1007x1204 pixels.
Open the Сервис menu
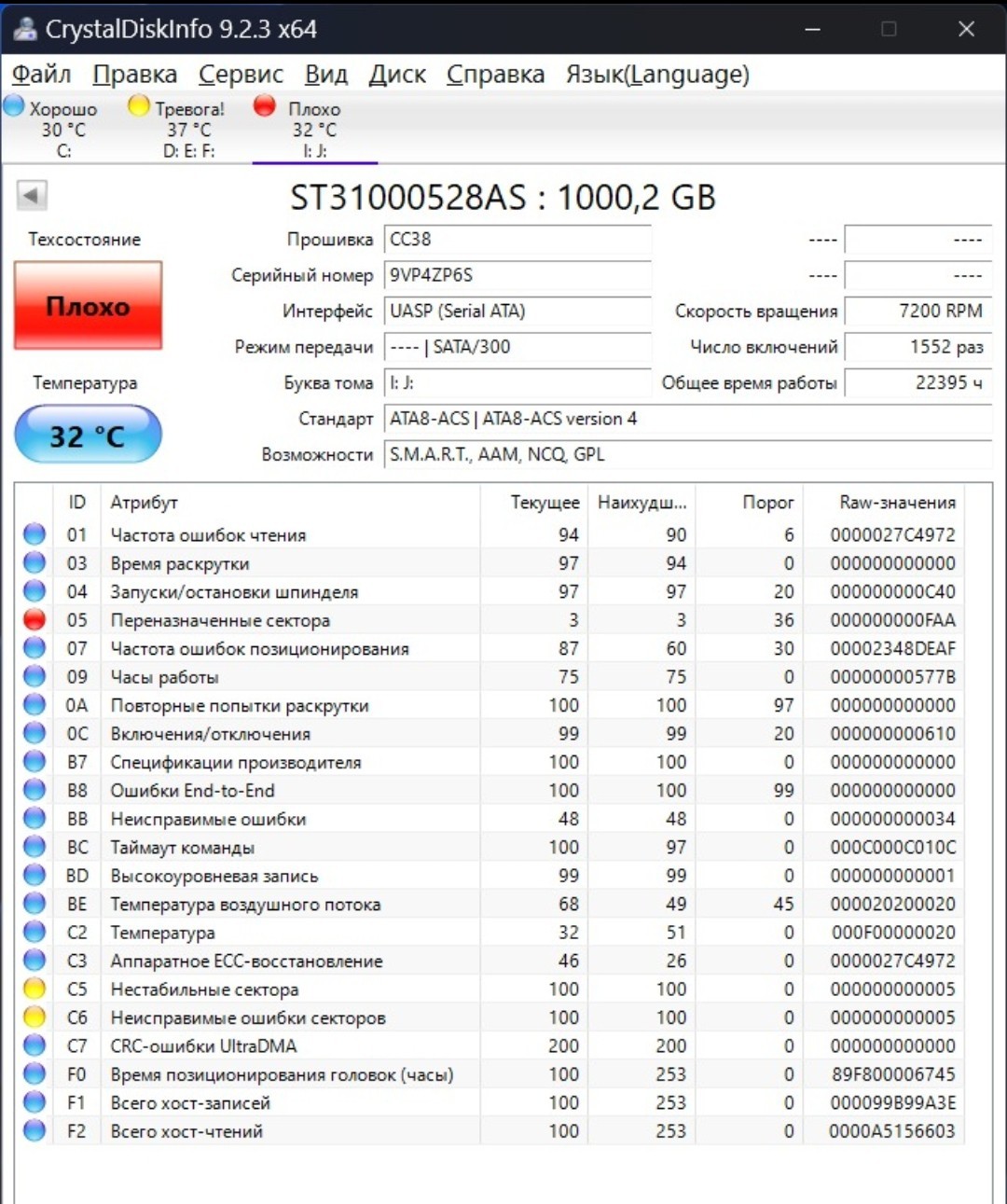pyautogui.click(x=241, y=74)
